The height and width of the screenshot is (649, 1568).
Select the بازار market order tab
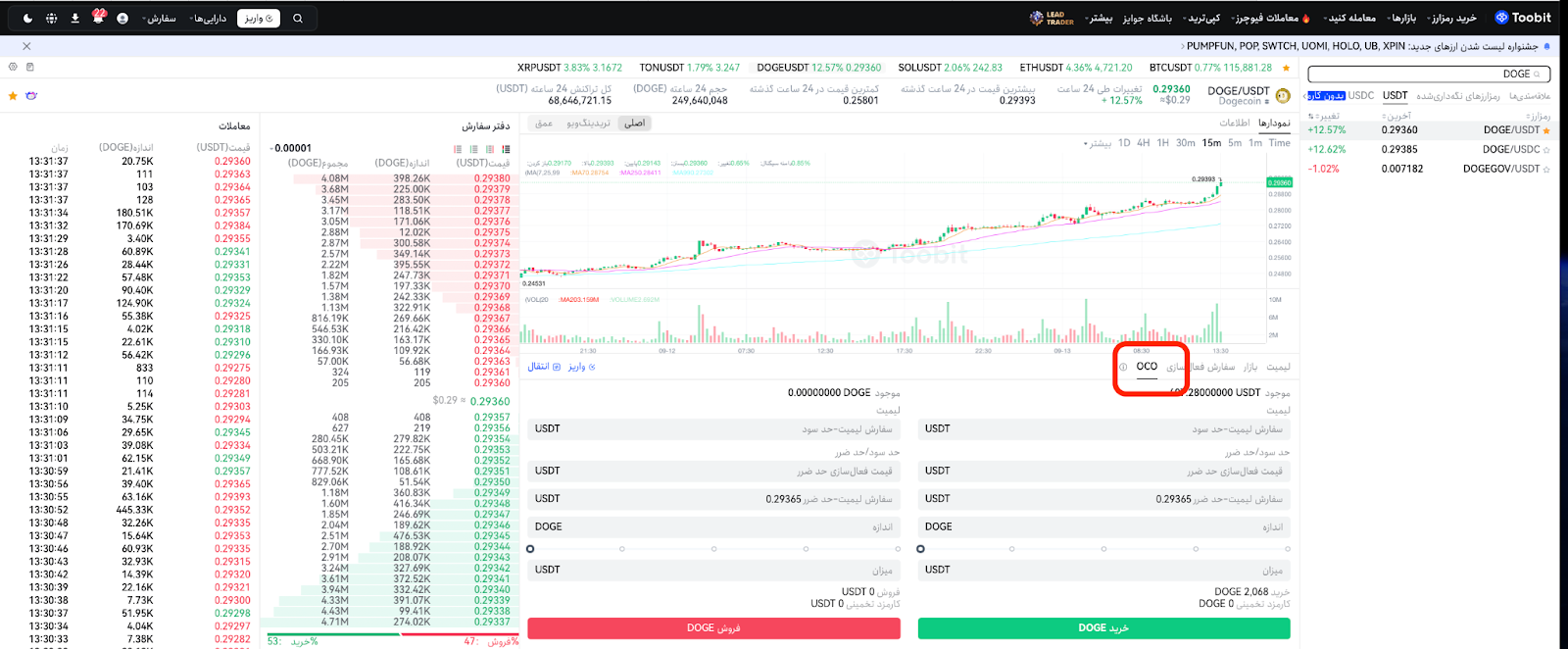pos(1250,367)
